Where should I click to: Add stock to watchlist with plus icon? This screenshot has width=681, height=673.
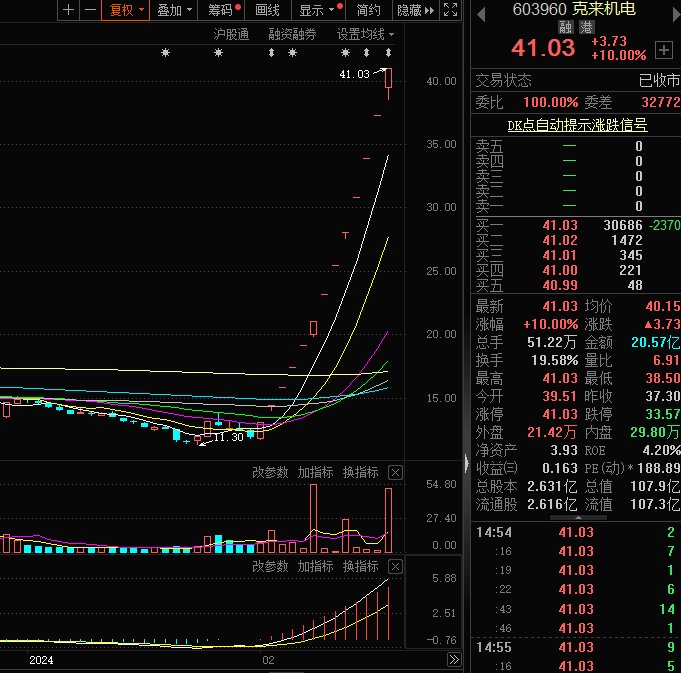click(x=664, y=50)
